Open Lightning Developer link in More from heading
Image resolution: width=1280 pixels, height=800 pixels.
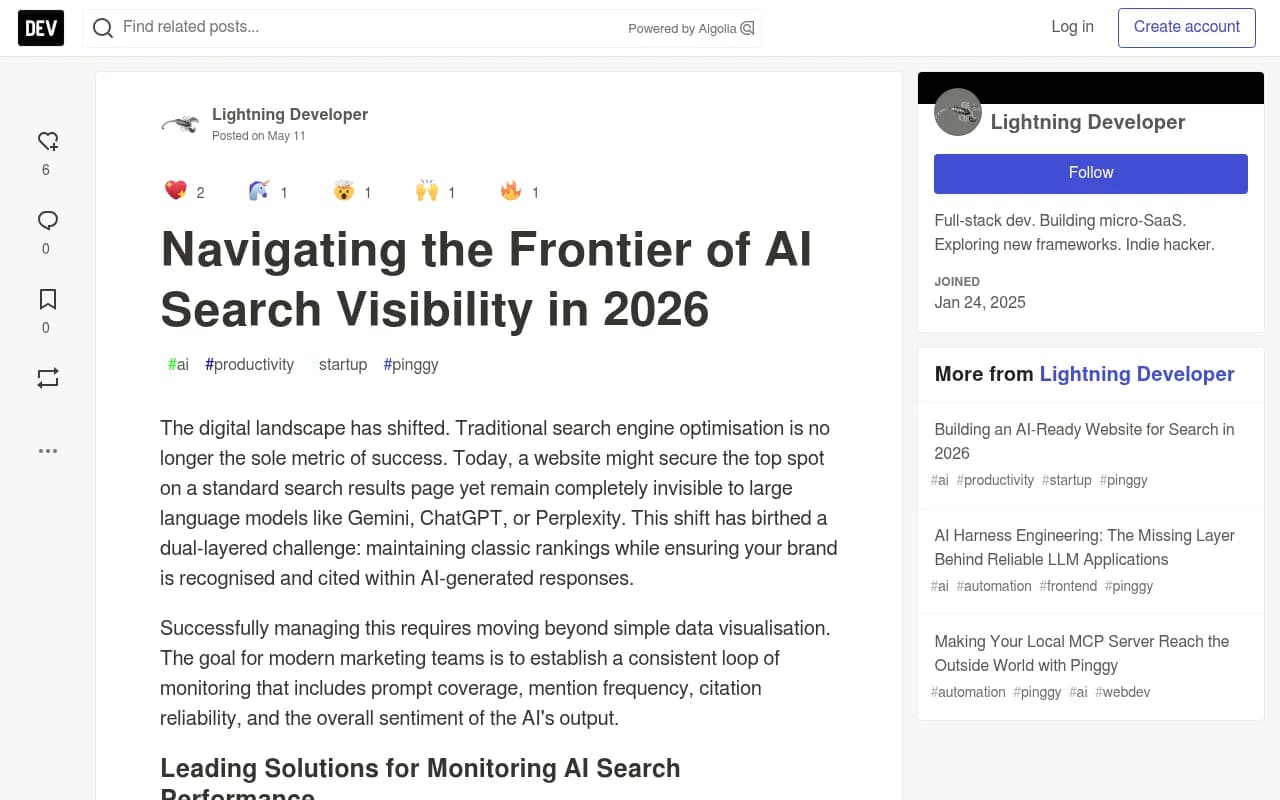coord(1137,374)
